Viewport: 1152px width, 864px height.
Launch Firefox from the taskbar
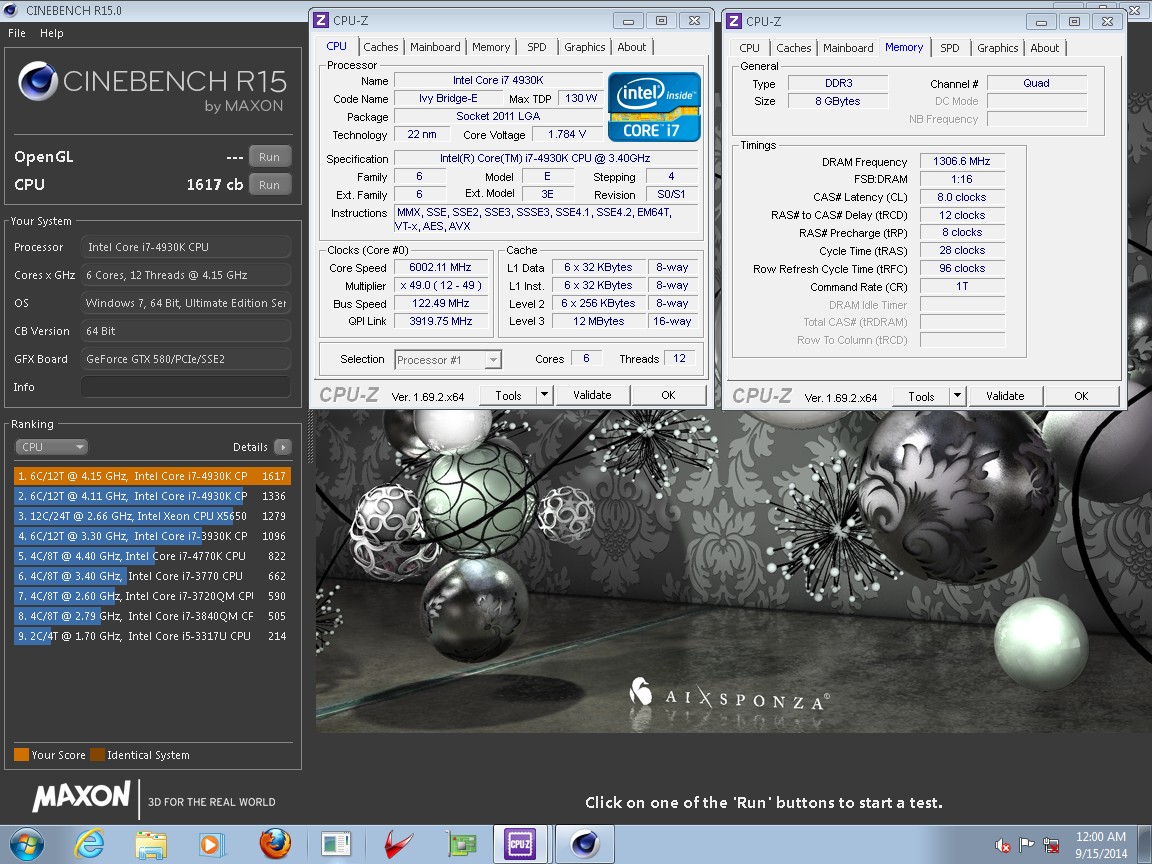[x=274, y=844]
